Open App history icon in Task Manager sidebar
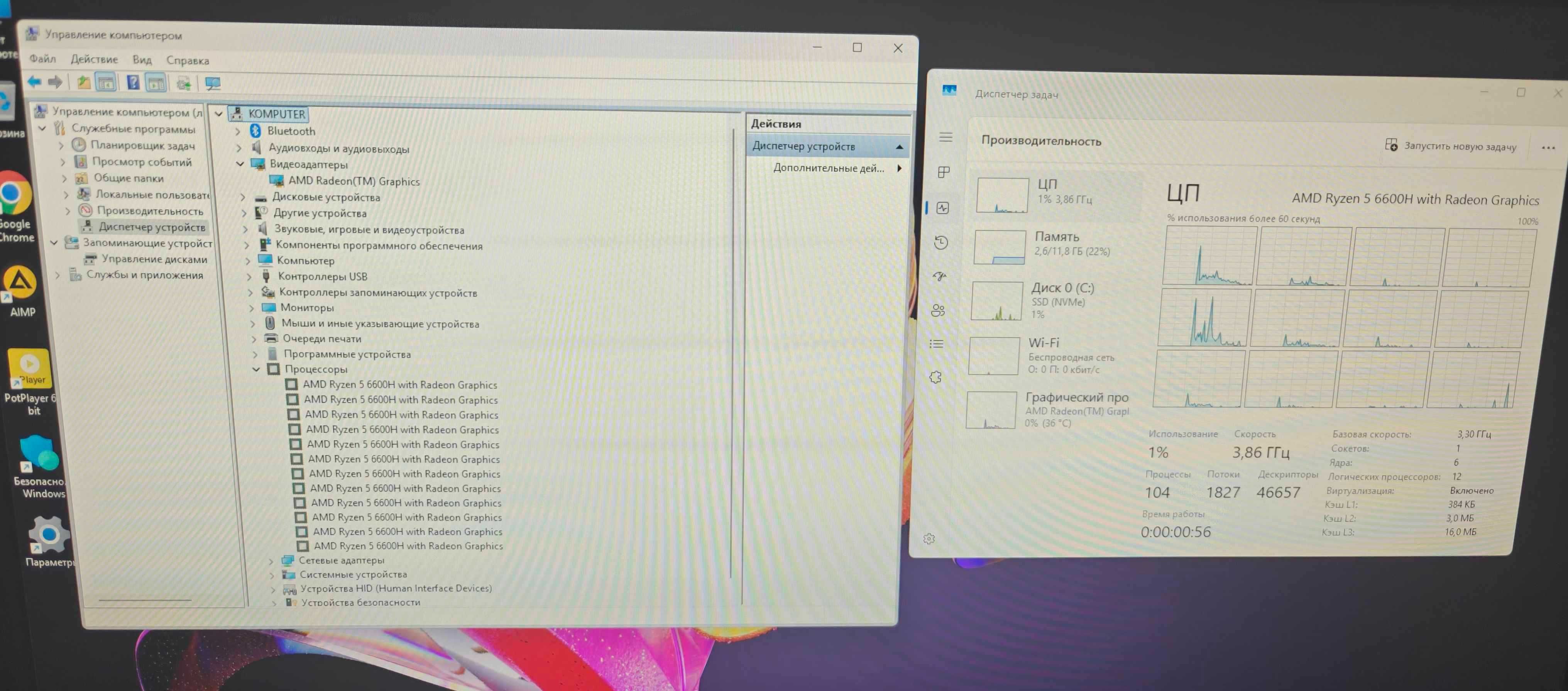The height and width of the screenshot is (691, 1568). [941, 242]
